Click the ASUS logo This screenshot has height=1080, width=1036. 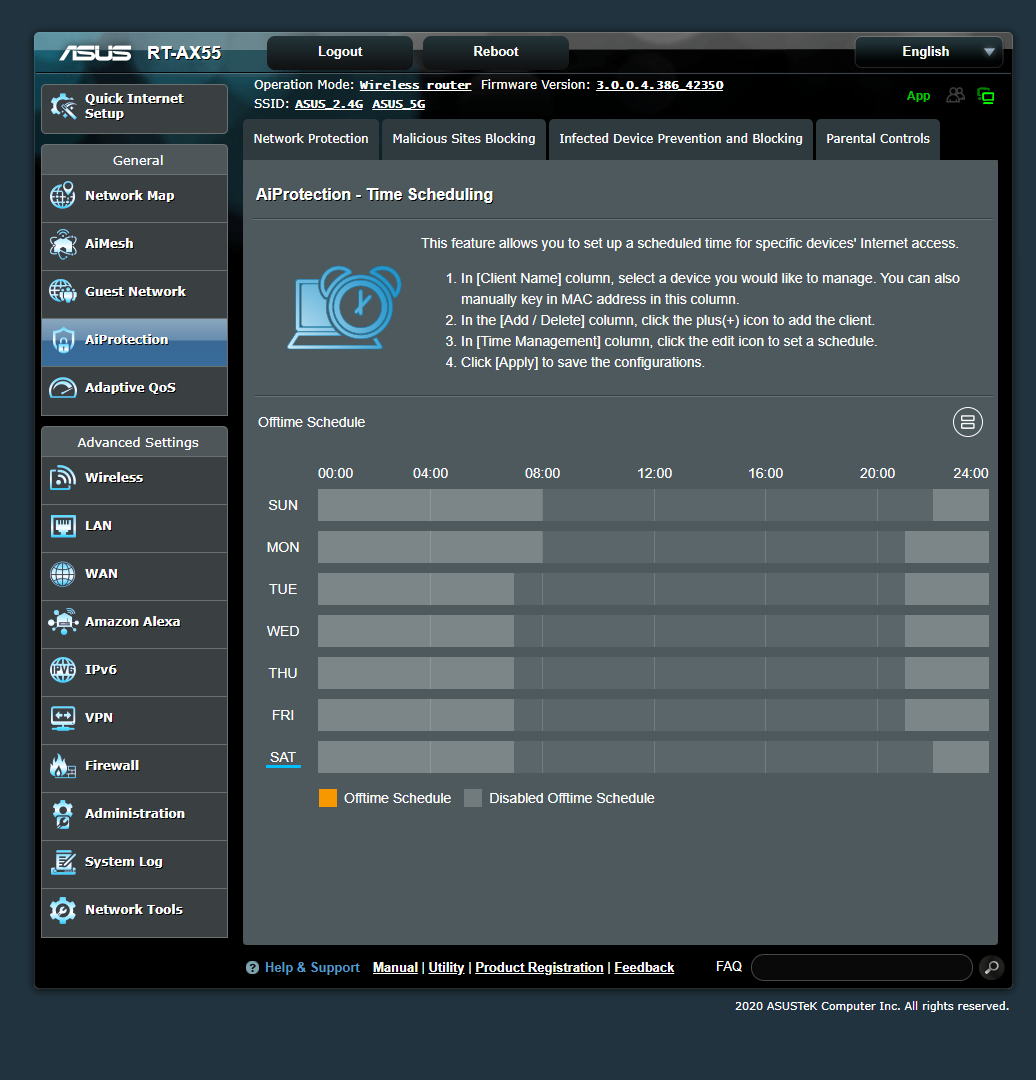tap(95, 52)
